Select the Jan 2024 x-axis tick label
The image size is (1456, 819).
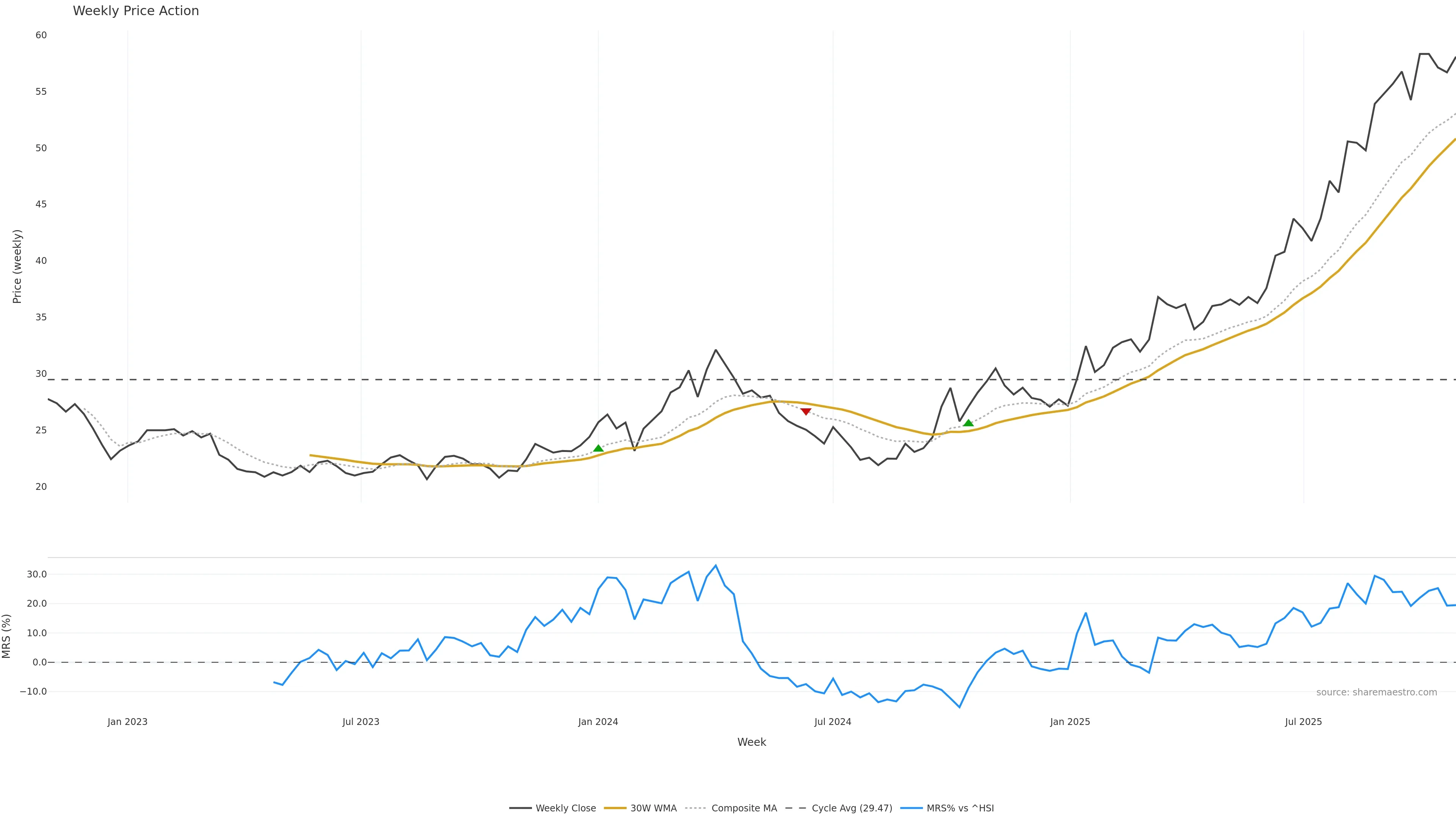598,722
